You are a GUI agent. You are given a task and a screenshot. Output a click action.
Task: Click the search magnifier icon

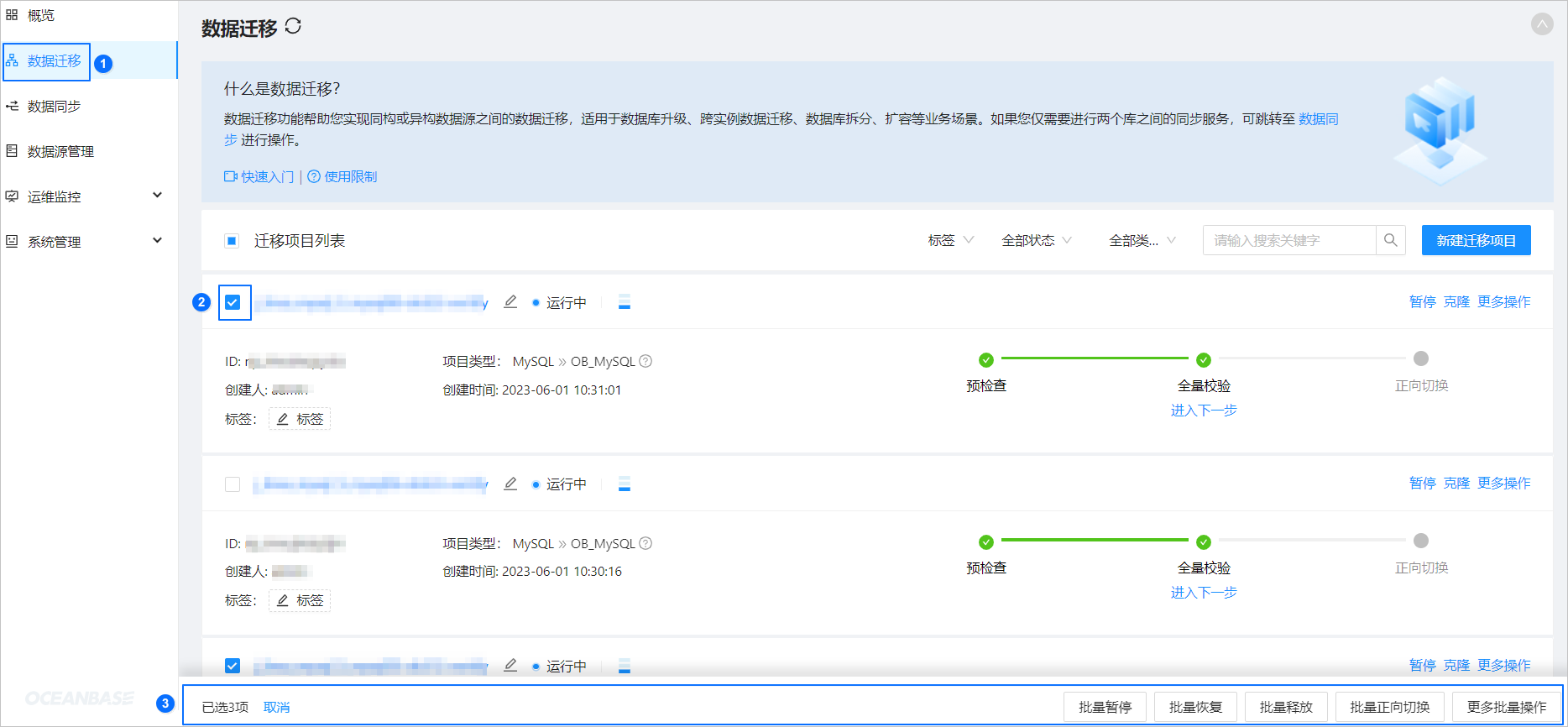coord(1391,240)
